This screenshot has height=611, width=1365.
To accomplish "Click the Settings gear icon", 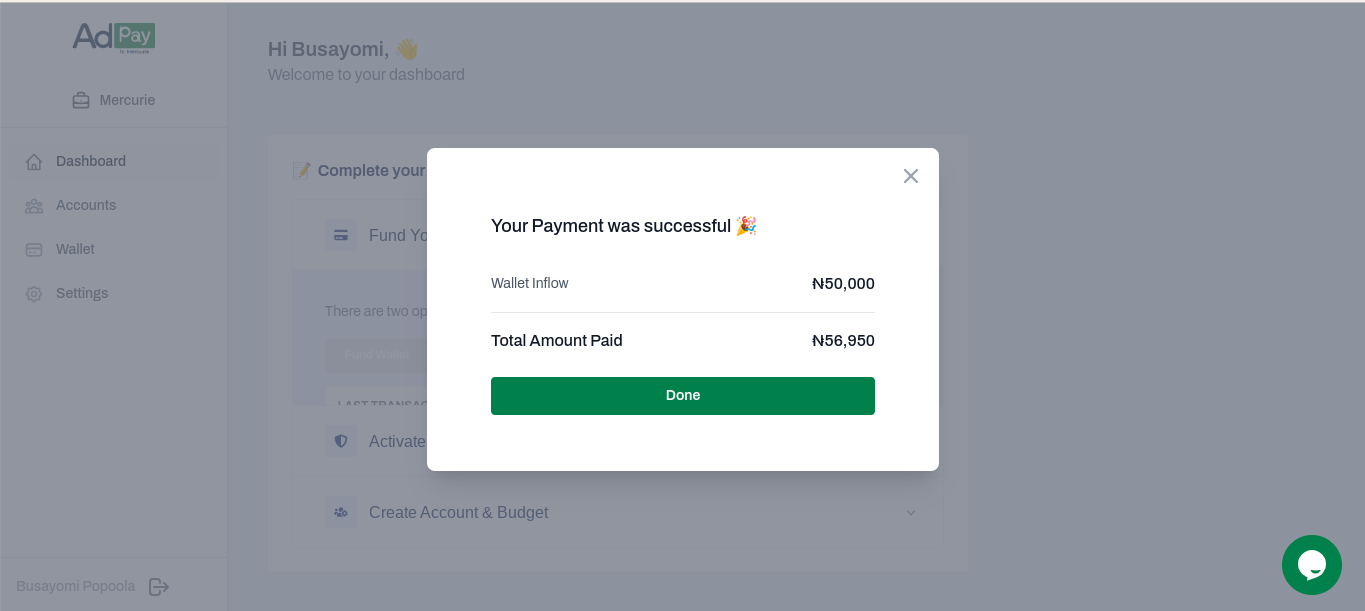I will [34, 294].
